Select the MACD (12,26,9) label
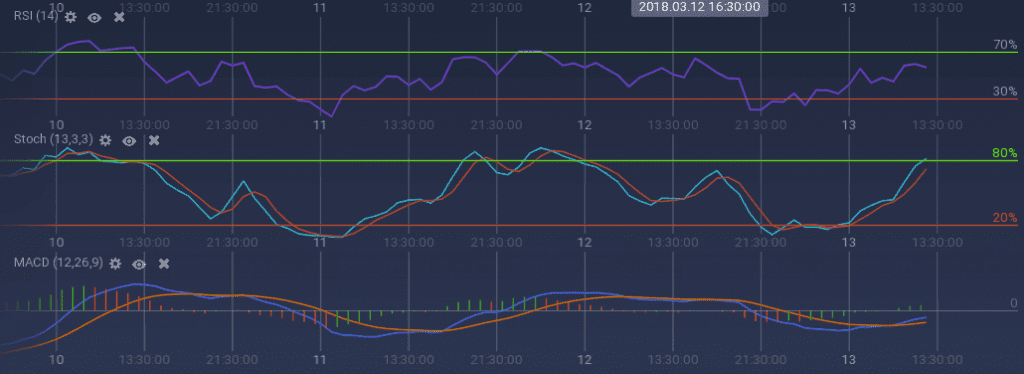The width and height of the screenshot is (1024, 374). tap(58, 263)
